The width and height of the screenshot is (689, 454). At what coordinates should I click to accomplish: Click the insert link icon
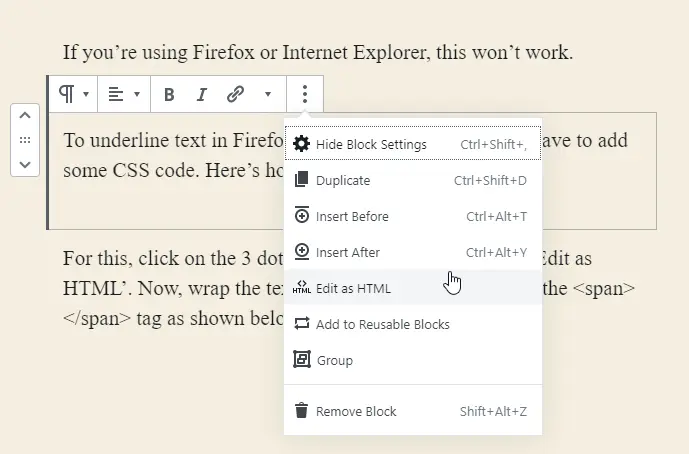(235, 95)
